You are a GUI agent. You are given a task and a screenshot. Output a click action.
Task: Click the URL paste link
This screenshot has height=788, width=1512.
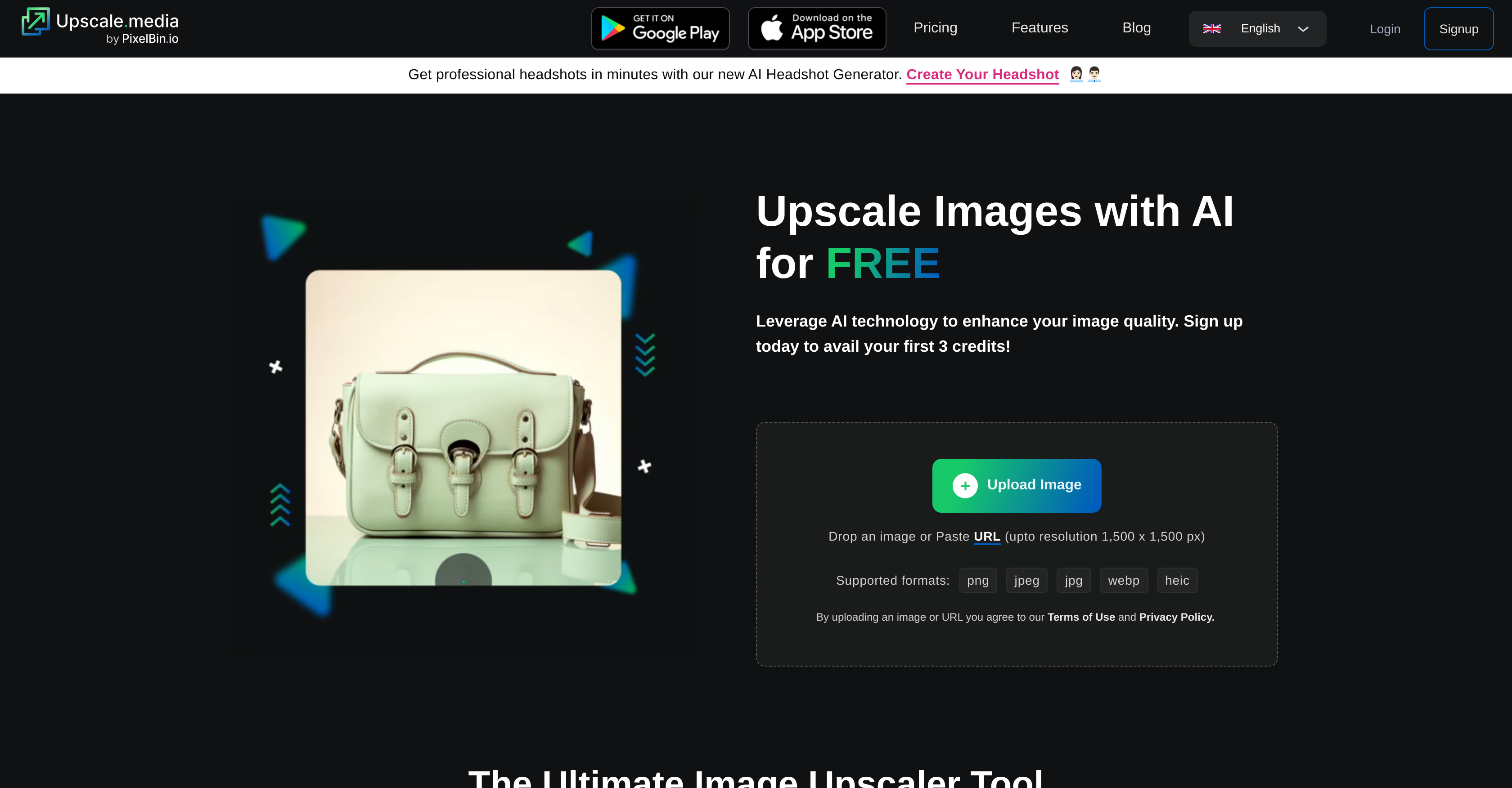pos(987,536)
